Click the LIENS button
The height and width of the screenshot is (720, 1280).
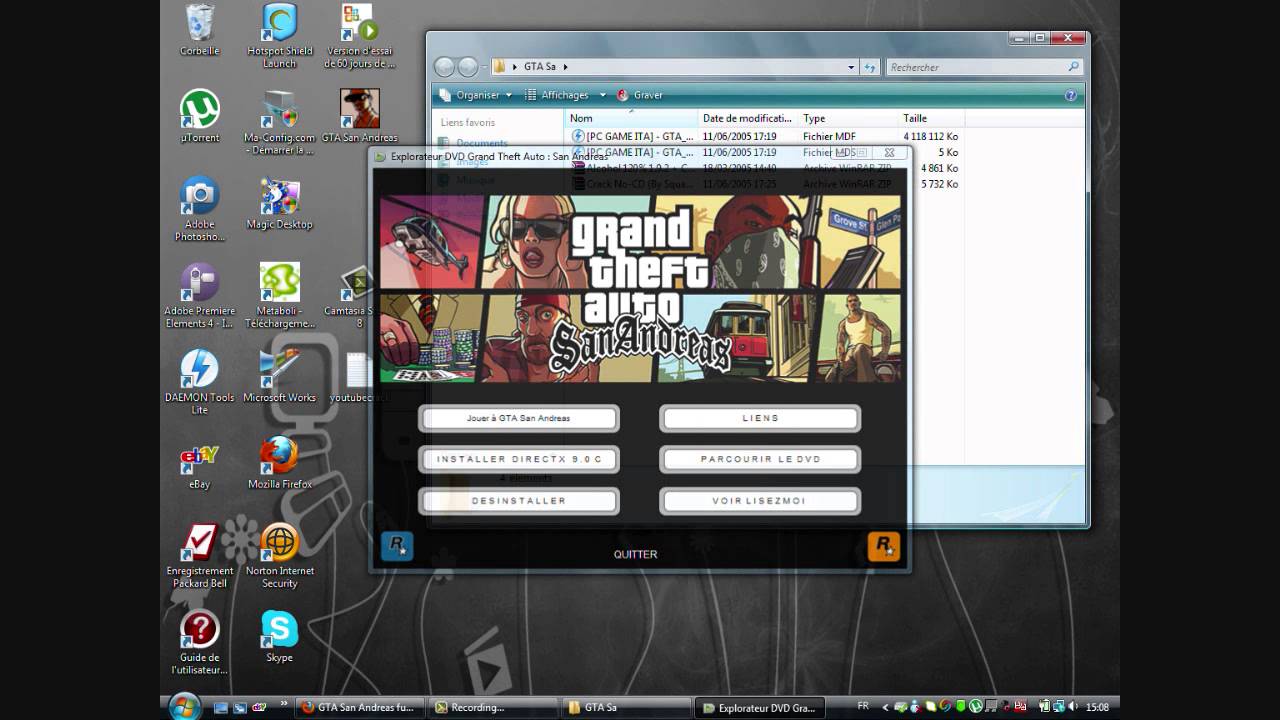(x=760, y=418)
